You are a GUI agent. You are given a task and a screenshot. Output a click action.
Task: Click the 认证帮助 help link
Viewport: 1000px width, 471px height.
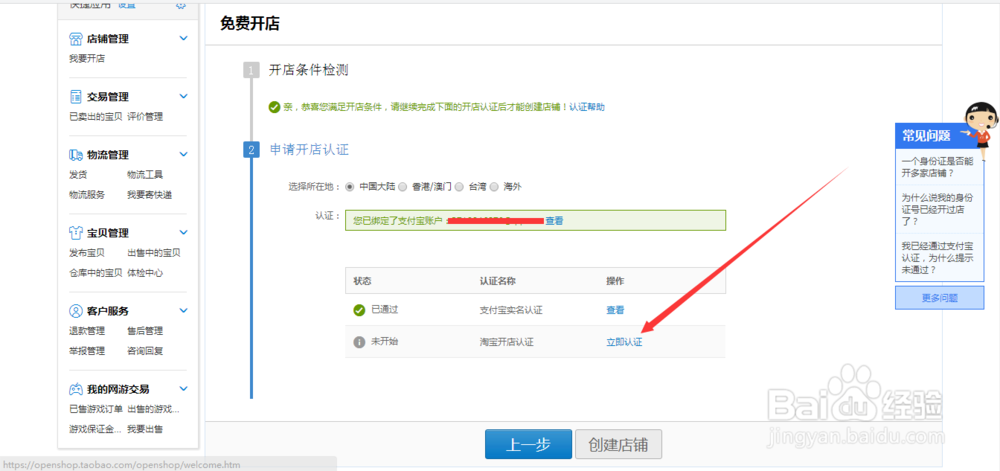tap(587, 107)
